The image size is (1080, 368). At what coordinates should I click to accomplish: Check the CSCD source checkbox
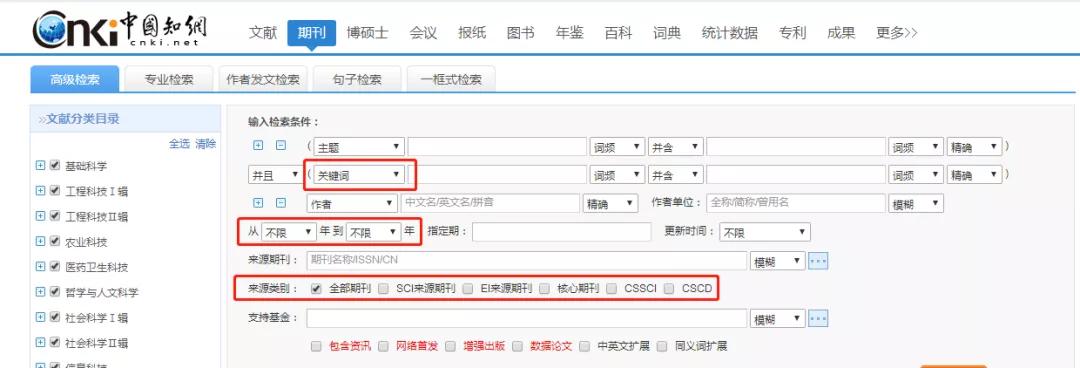point(669,288)
